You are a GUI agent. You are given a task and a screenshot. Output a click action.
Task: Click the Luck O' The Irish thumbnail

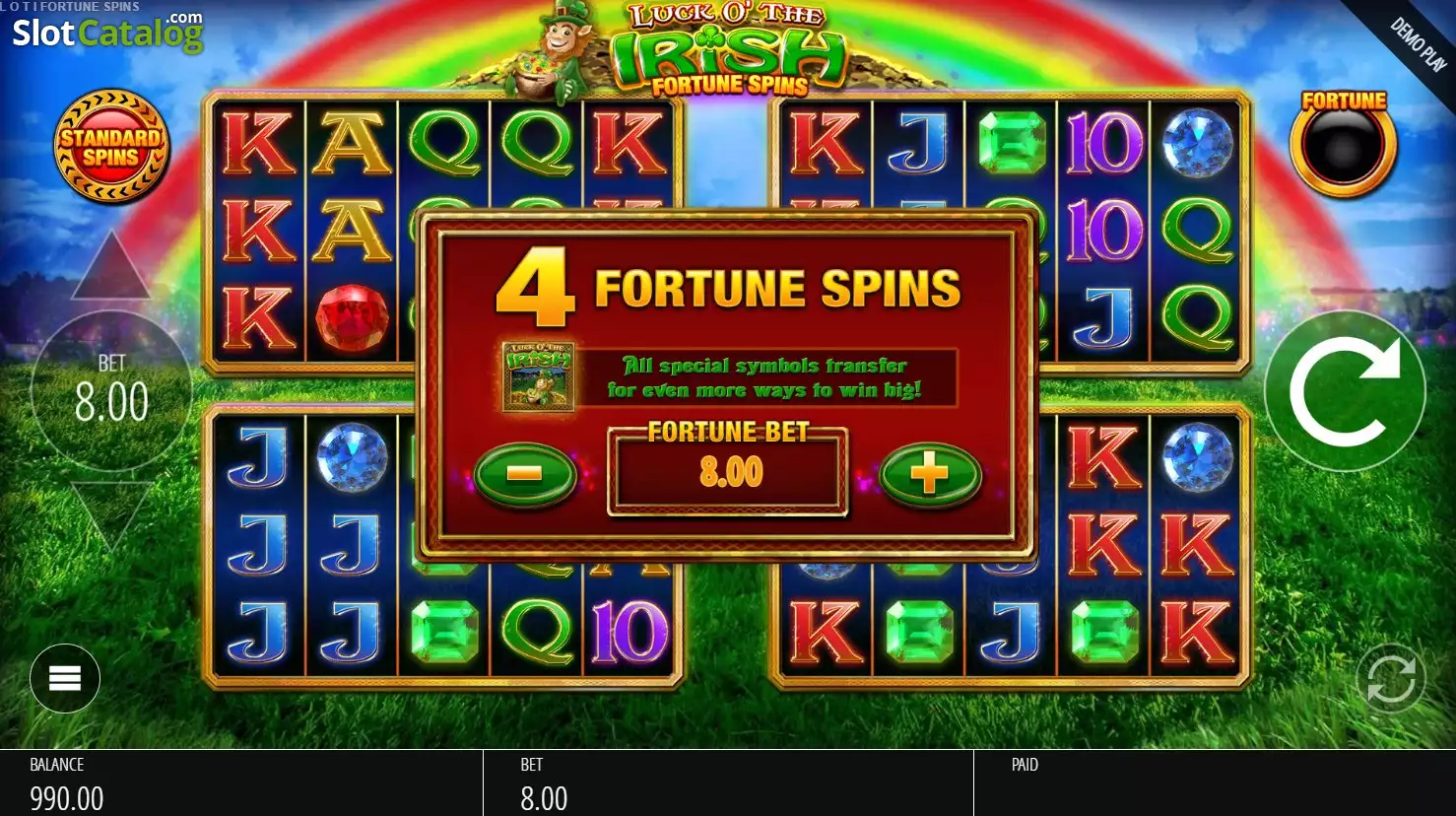pyautogui.click(x=538, y=376)
